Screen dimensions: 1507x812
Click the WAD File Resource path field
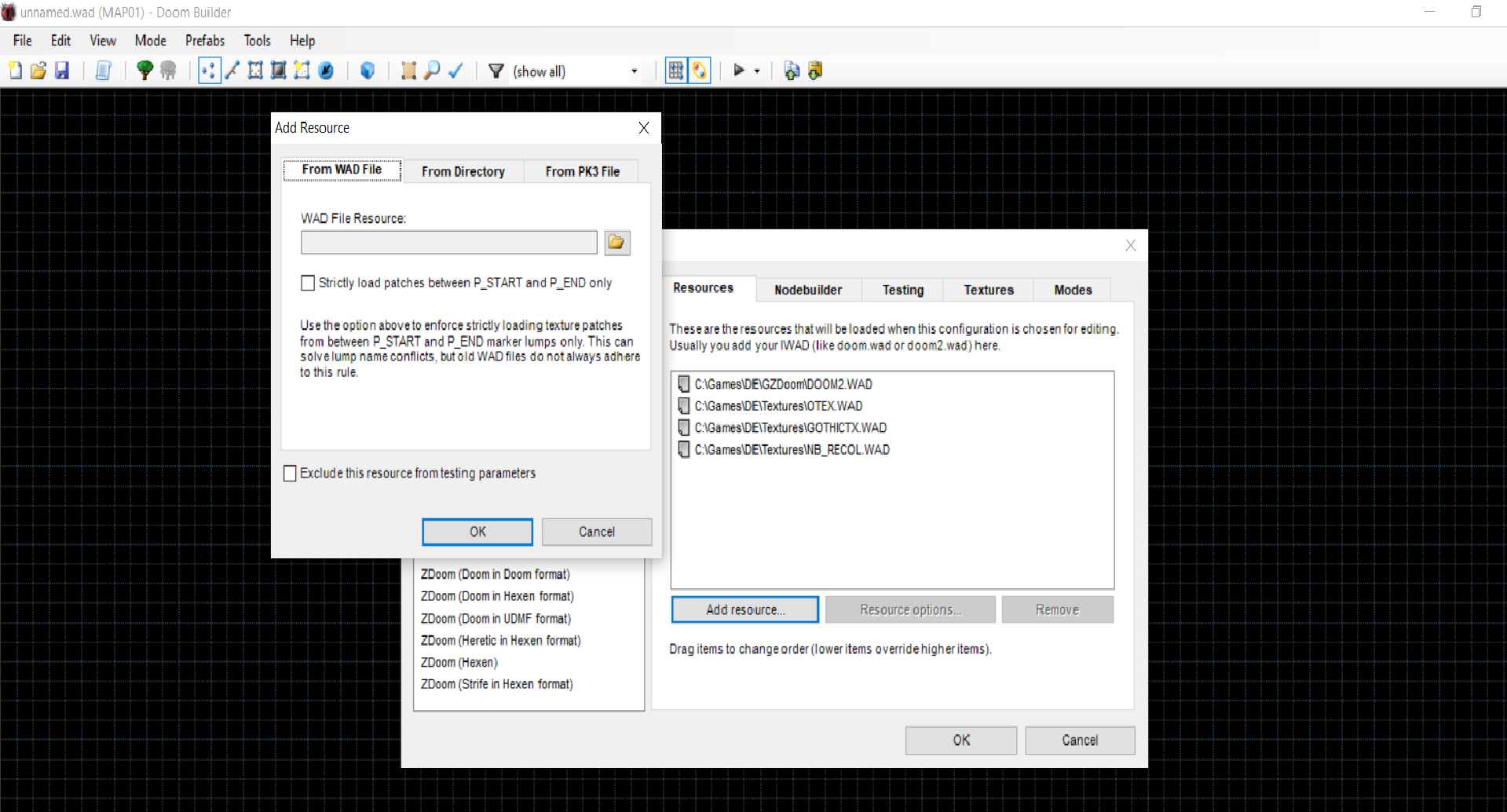[449, 243]
